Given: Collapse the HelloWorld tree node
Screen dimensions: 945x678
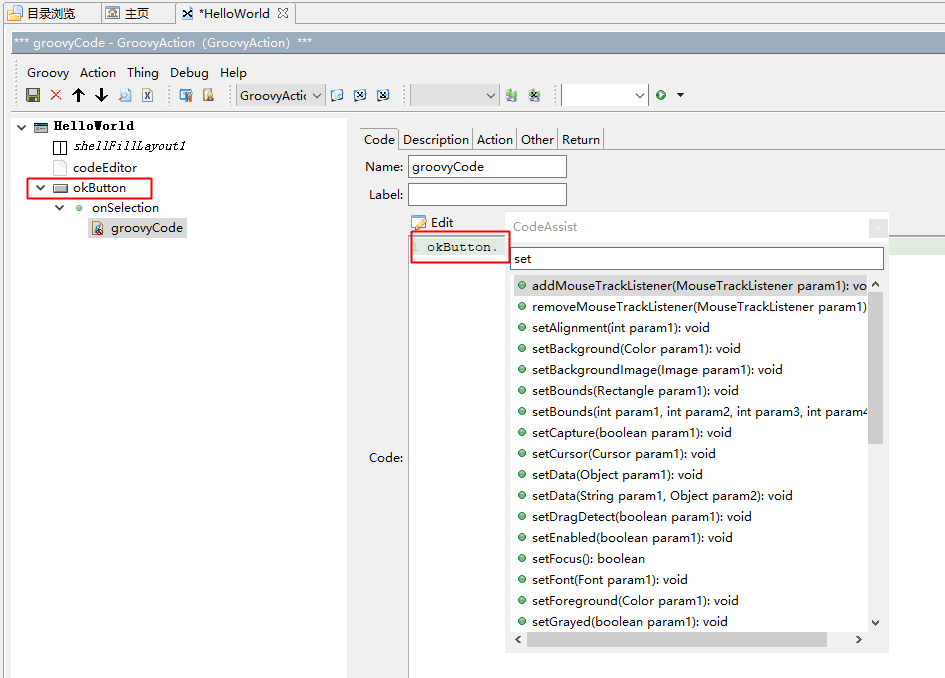Looking at the screenshot, I should tap(22, 127).
